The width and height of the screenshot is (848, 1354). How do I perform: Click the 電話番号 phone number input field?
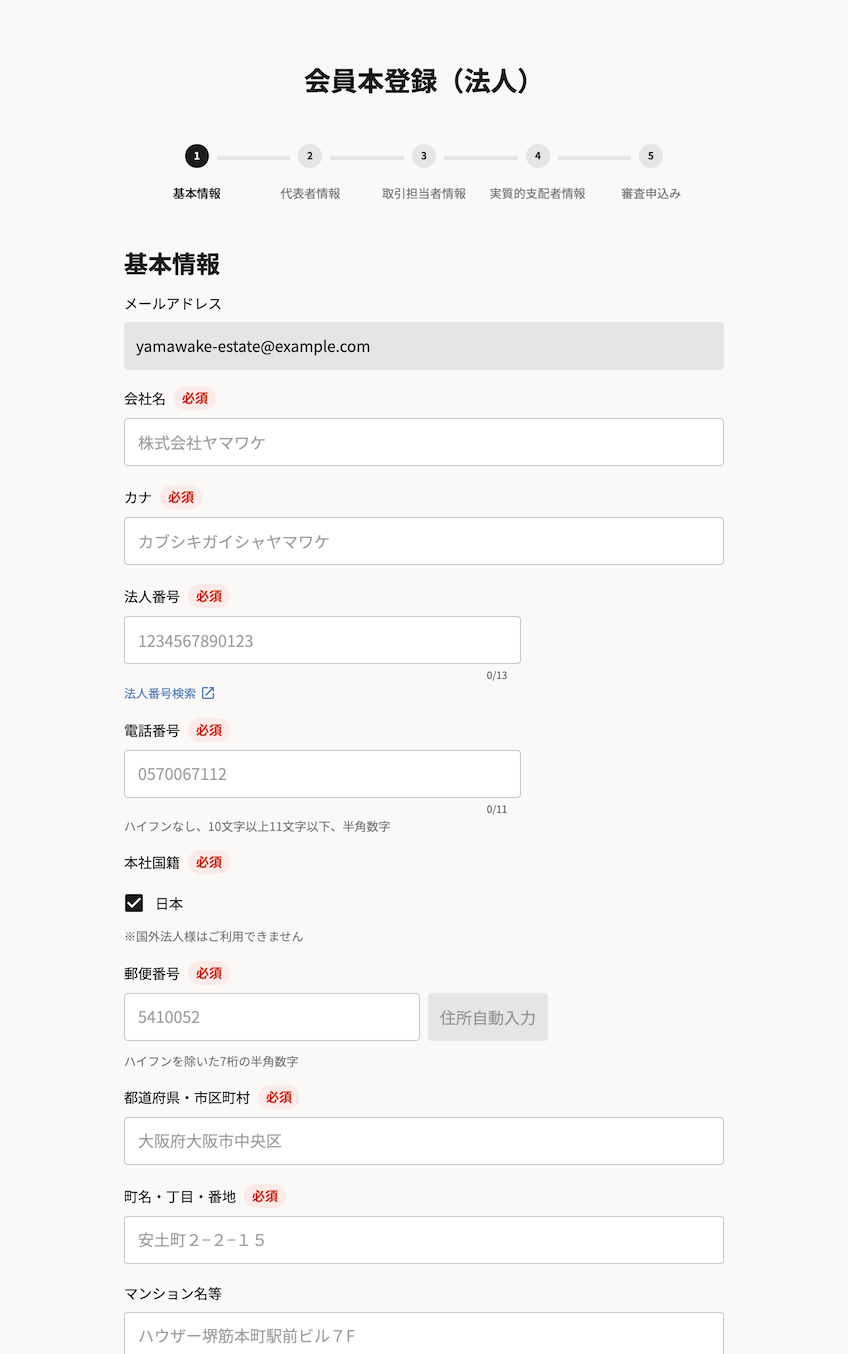322,773
